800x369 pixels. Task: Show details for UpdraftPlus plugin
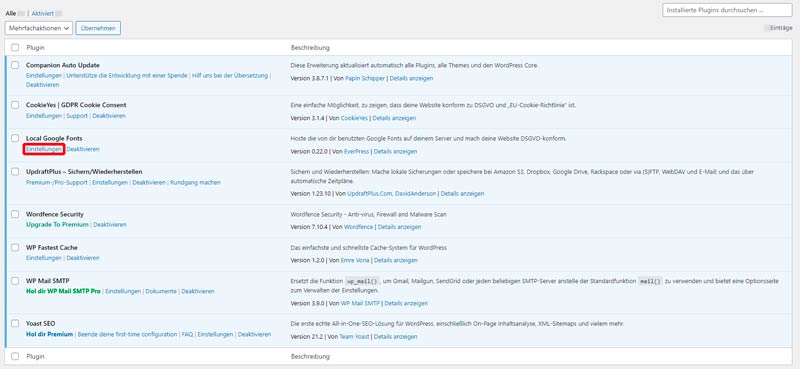point(462,194)
